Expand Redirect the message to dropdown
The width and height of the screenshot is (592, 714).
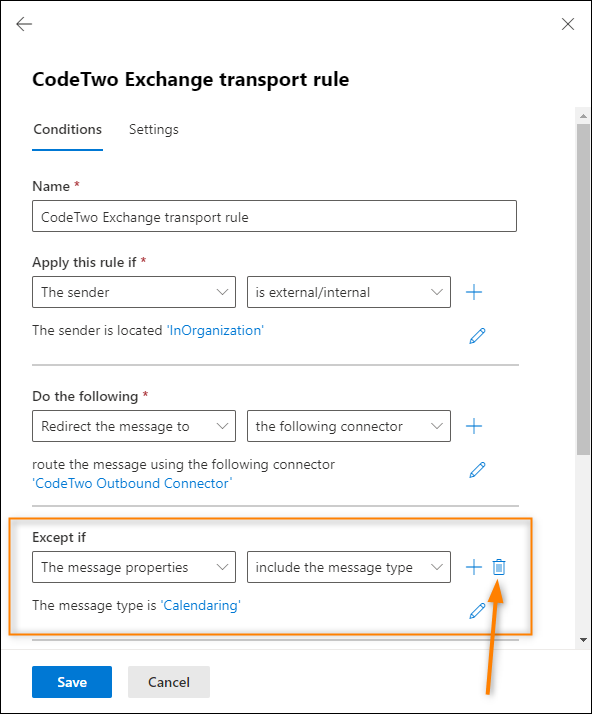[x=134, y=426]
